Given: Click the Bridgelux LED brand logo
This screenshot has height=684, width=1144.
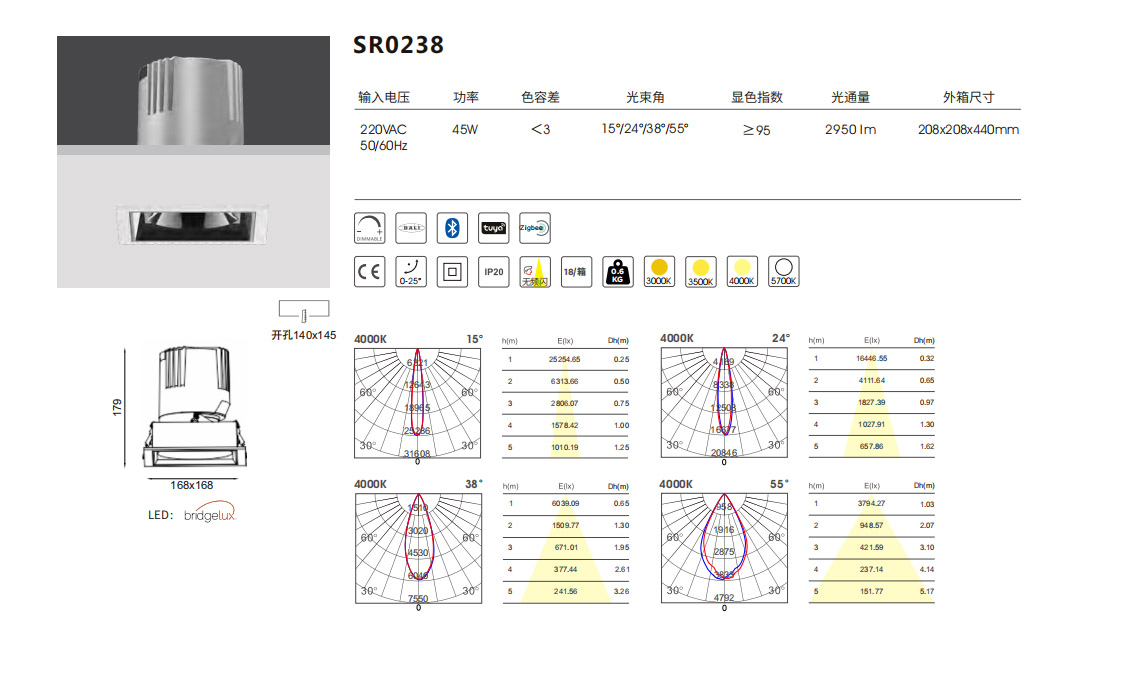Looking at the screenshot, I should point(209,515).
